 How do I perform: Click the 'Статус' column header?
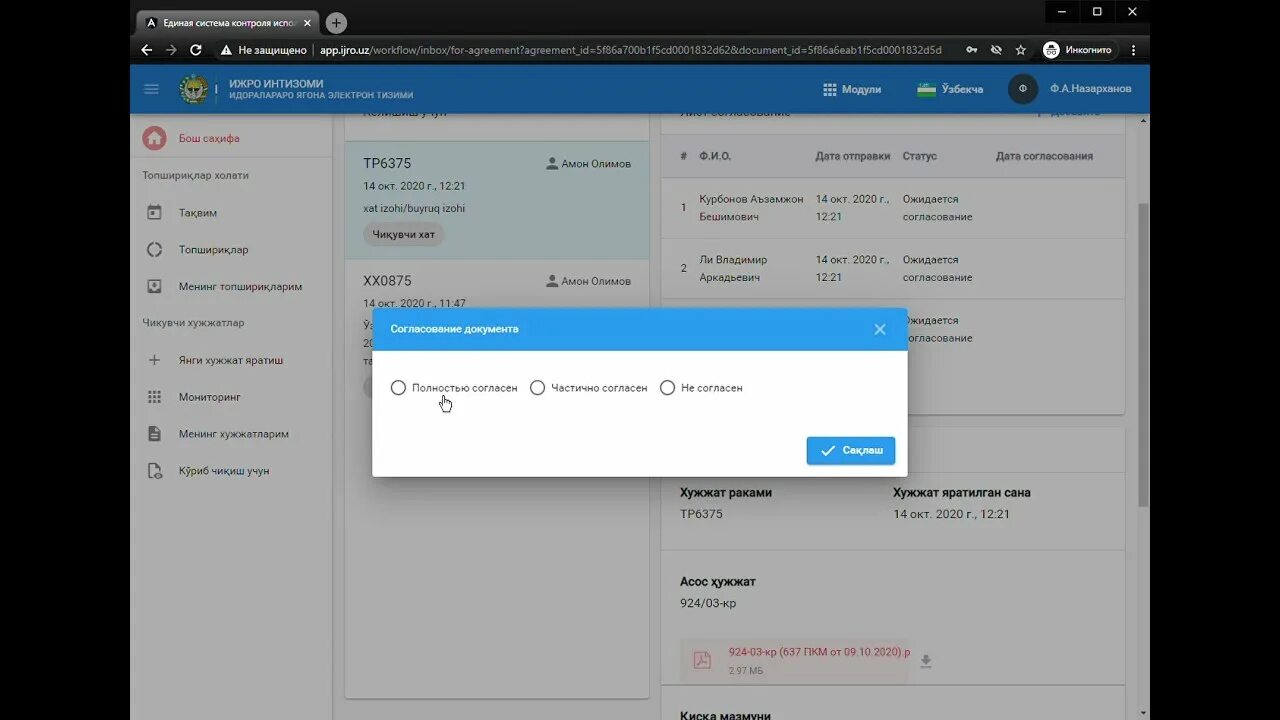(920, 156)
